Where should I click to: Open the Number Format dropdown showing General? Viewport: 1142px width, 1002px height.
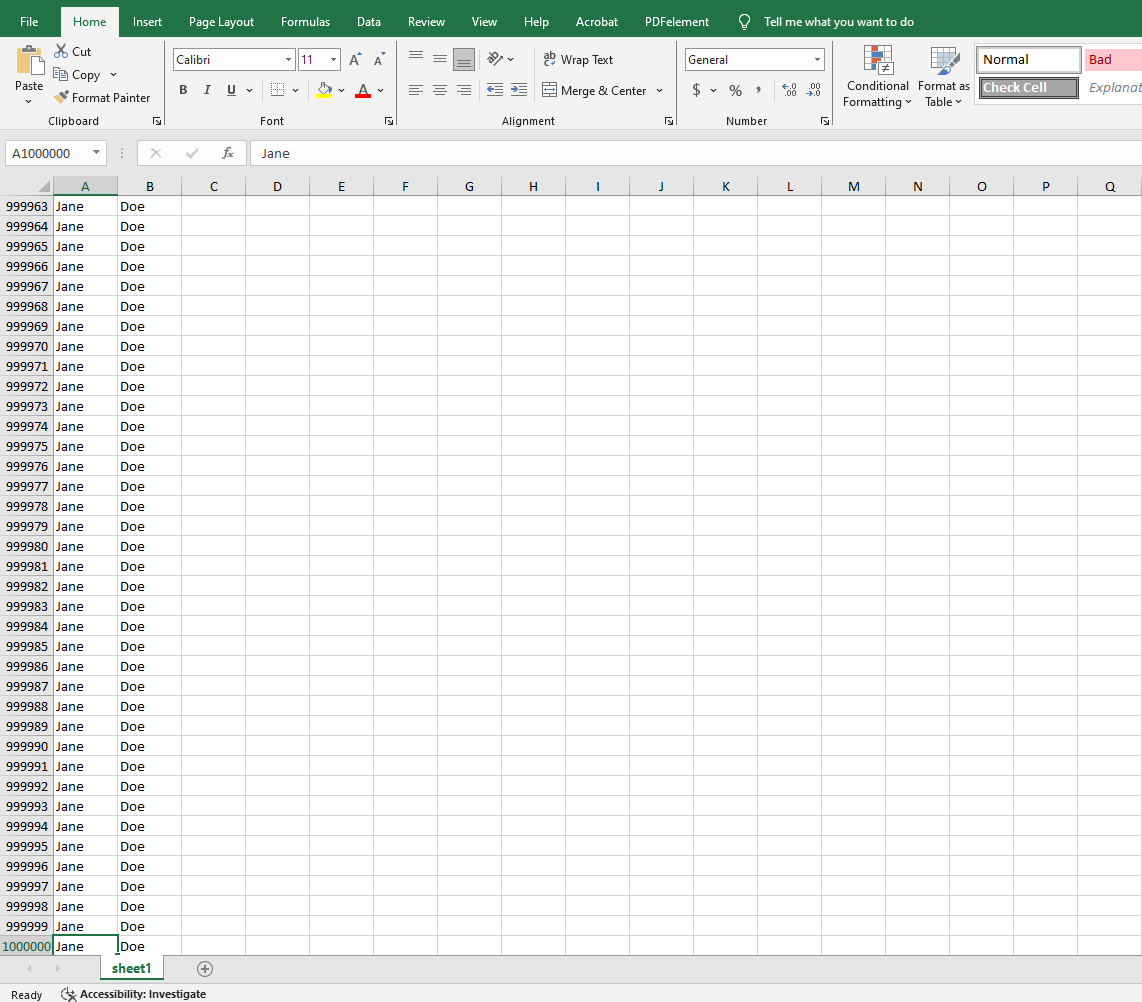tap(754, 59)
